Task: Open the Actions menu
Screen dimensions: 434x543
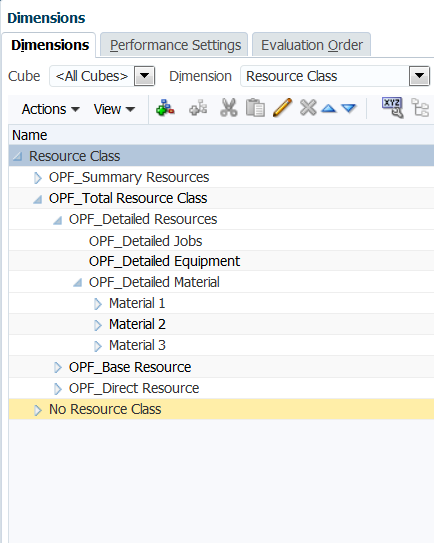Action: (51, 109)
